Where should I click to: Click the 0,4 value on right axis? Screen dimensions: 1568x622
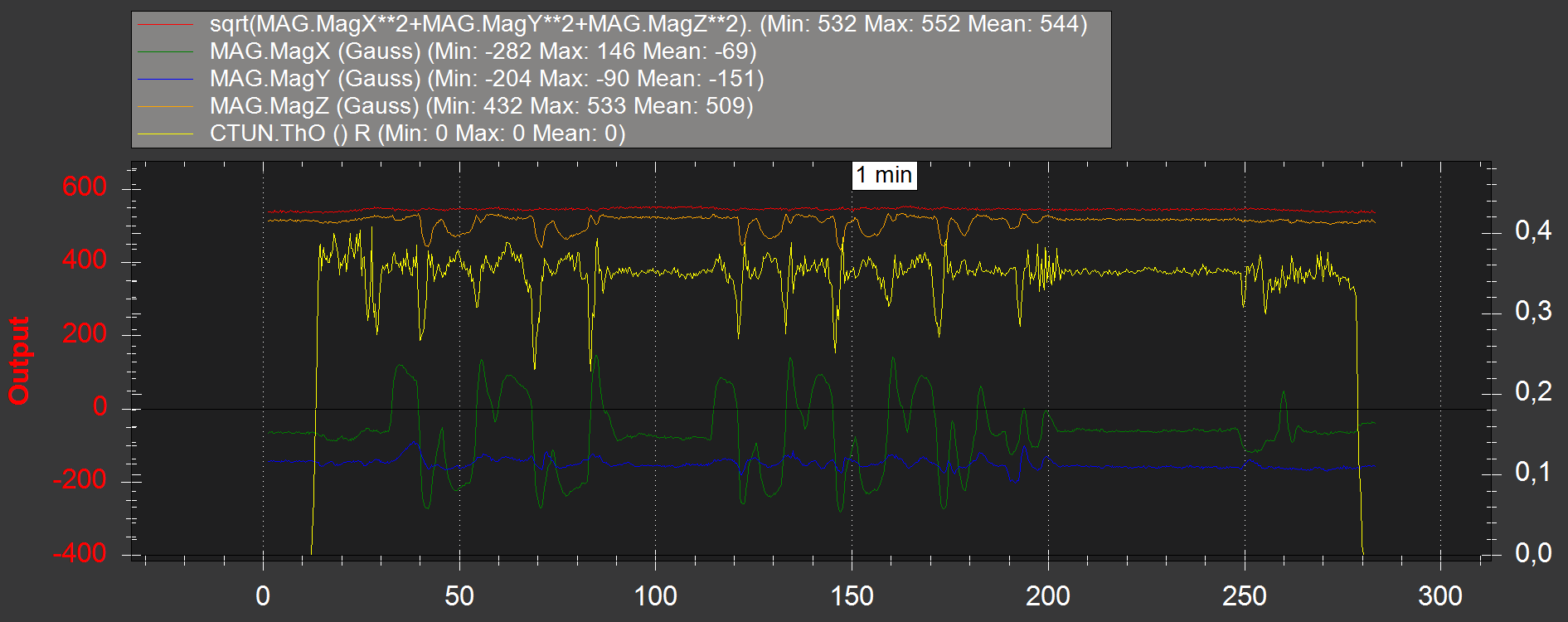tap(1533, 231)
